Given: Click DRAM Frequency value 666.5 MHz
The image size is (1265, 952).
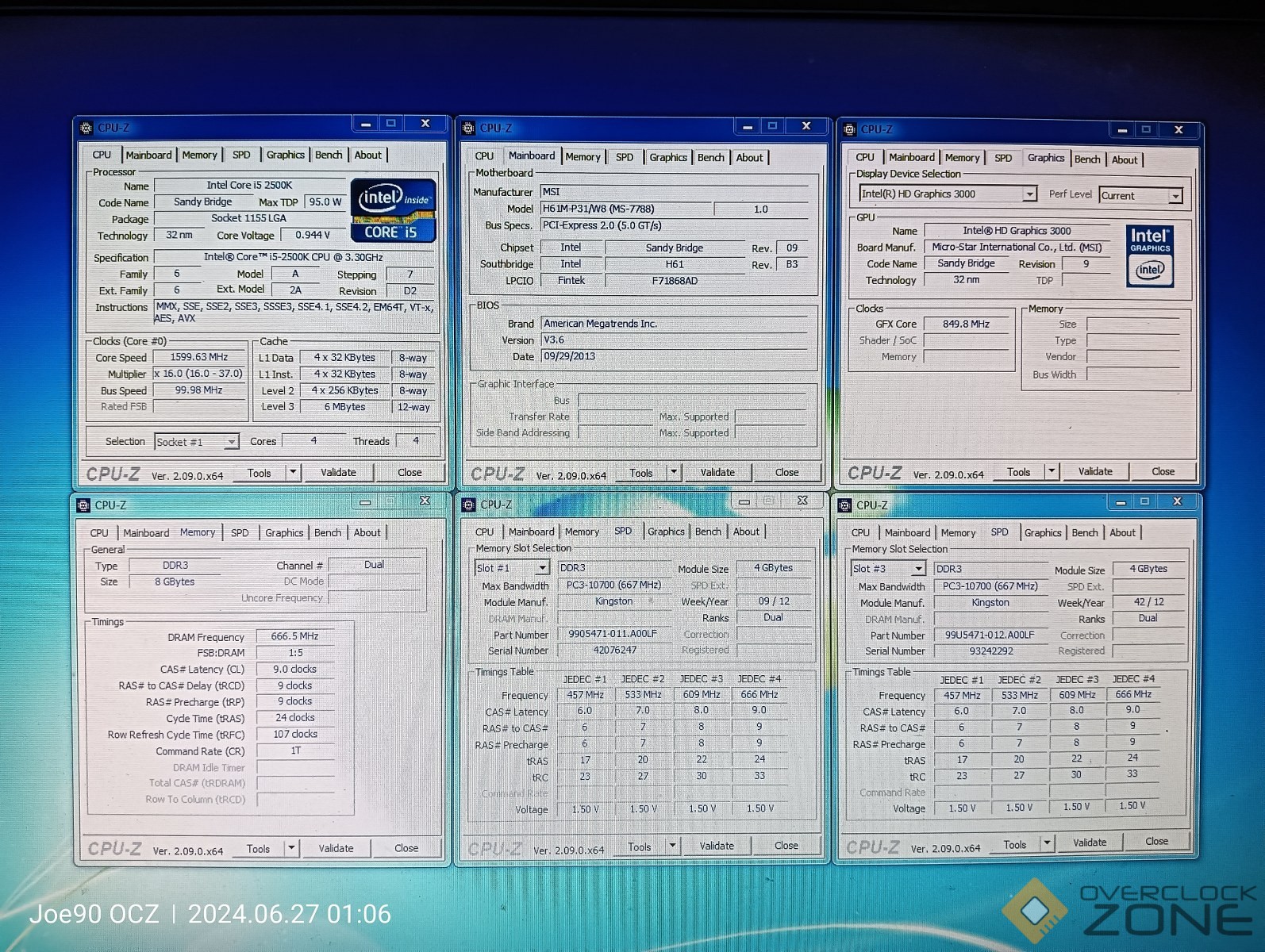Looking at the screenshot, I should pos(294,636).
